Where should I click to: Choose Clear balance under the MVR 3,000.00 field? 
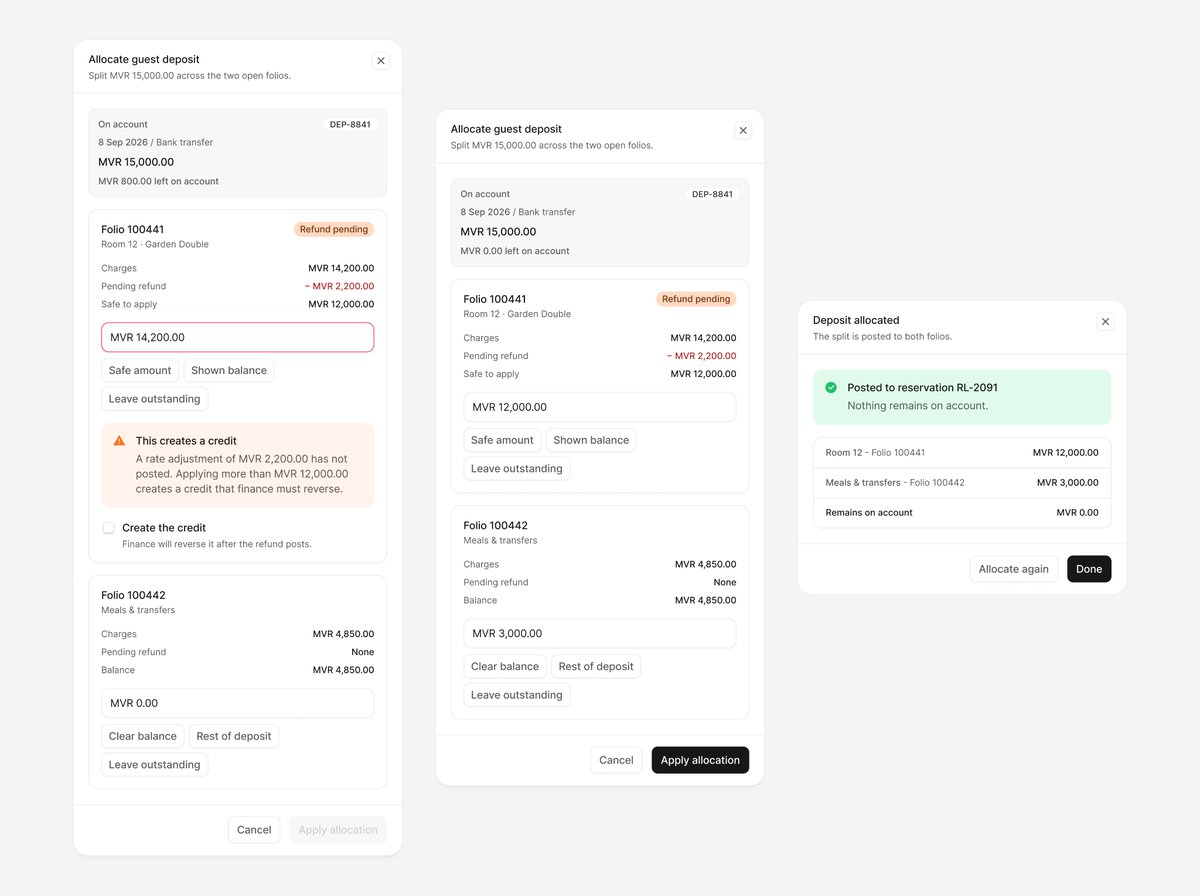[x=505, y=667]
